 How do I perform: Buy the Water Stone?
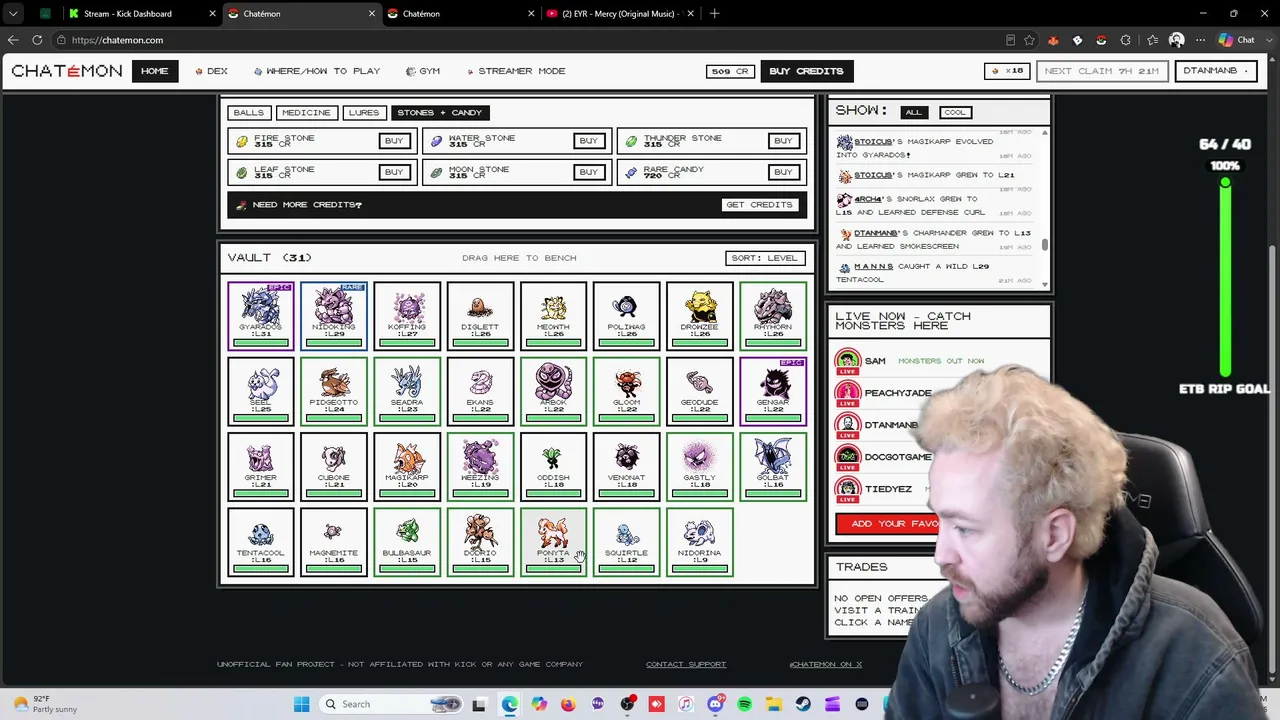588,141
